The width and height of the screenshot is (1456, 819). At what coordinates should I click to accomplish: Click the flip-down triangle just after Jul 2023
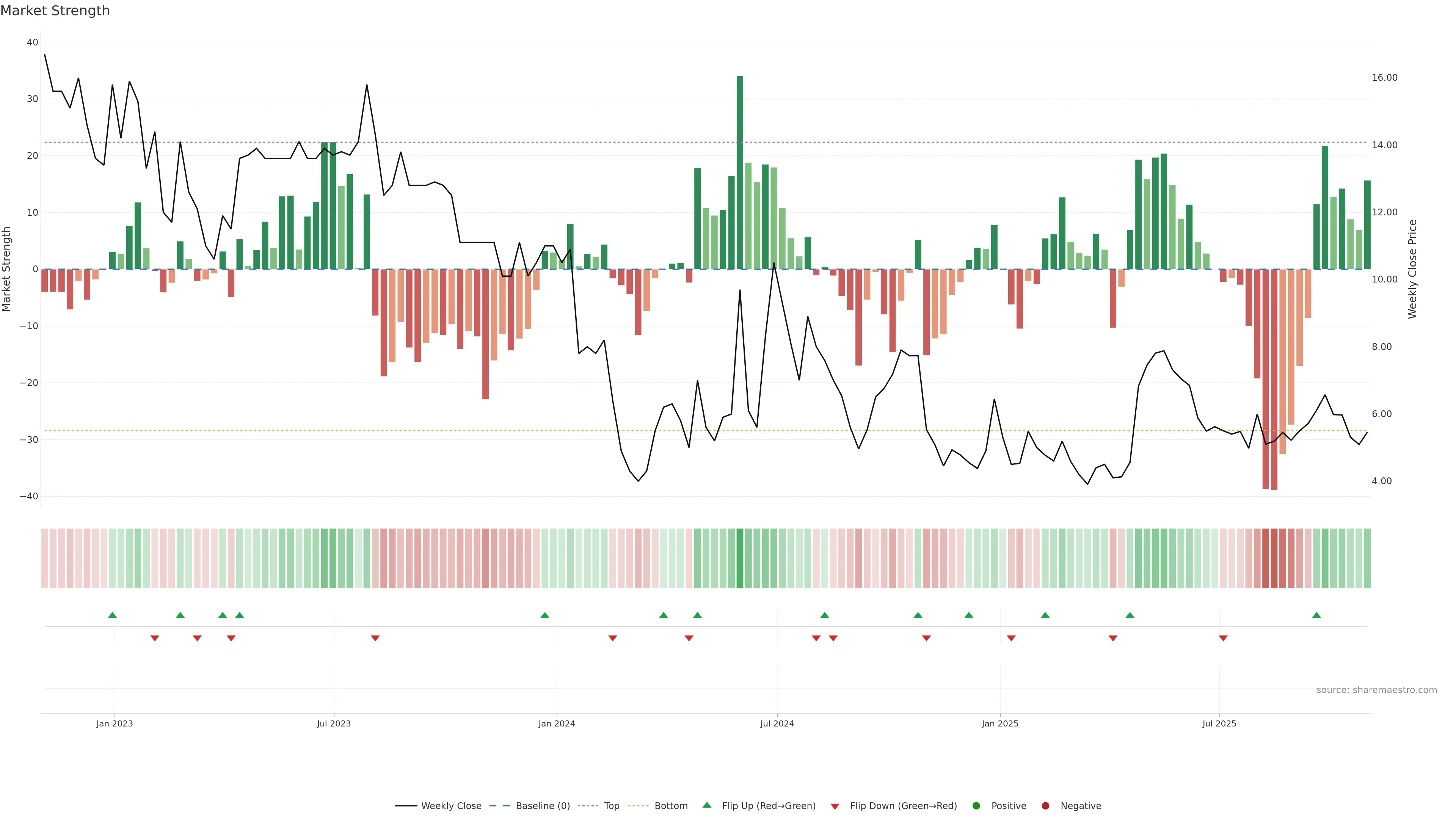(375, 638)
